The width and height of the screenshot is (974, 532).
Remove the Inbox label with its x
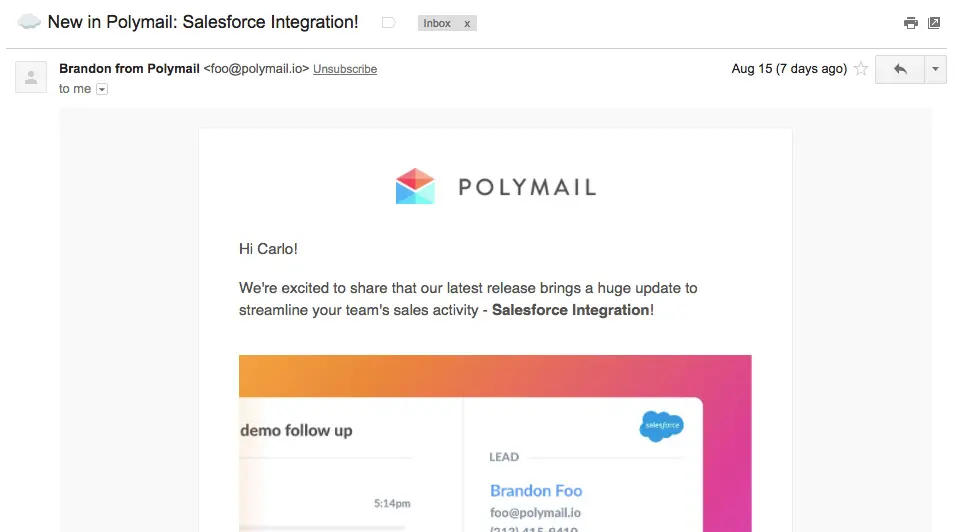(x=467, y=23)
